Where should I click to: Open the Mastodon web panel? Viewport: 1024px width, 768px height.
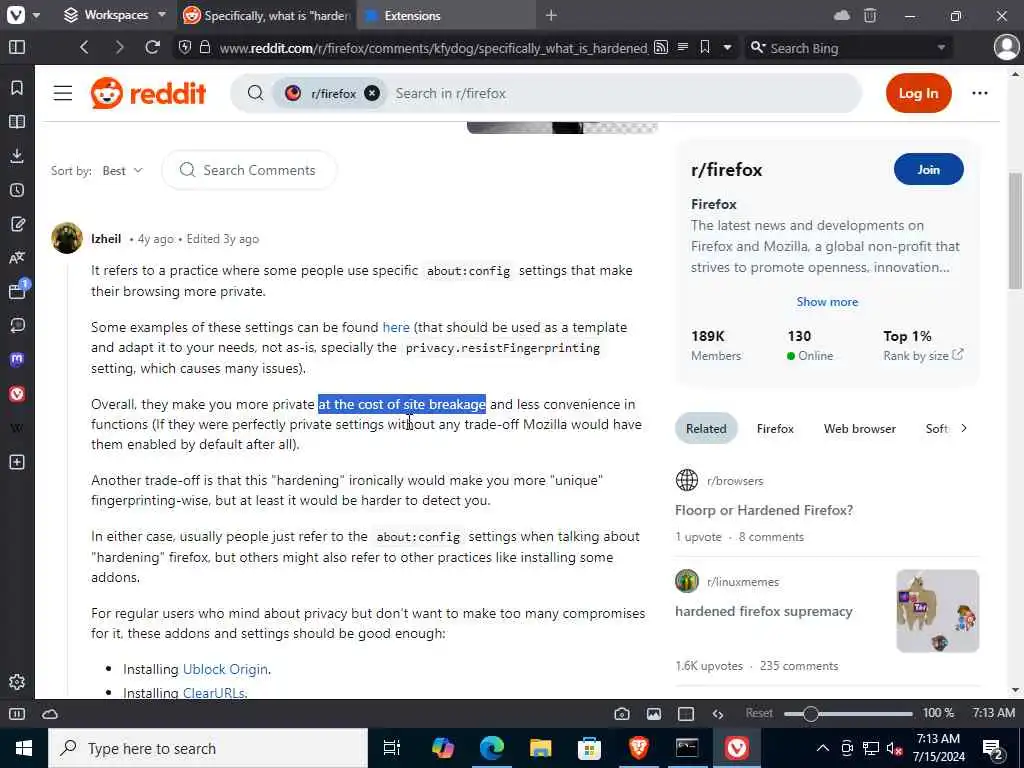pyautogui.click(x=17, y=360)
